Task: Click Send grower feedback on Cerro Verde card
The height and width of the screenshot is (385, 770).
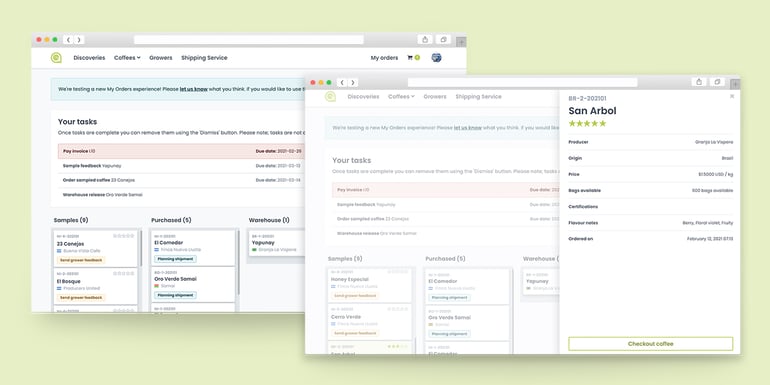Action: point(355,333)
